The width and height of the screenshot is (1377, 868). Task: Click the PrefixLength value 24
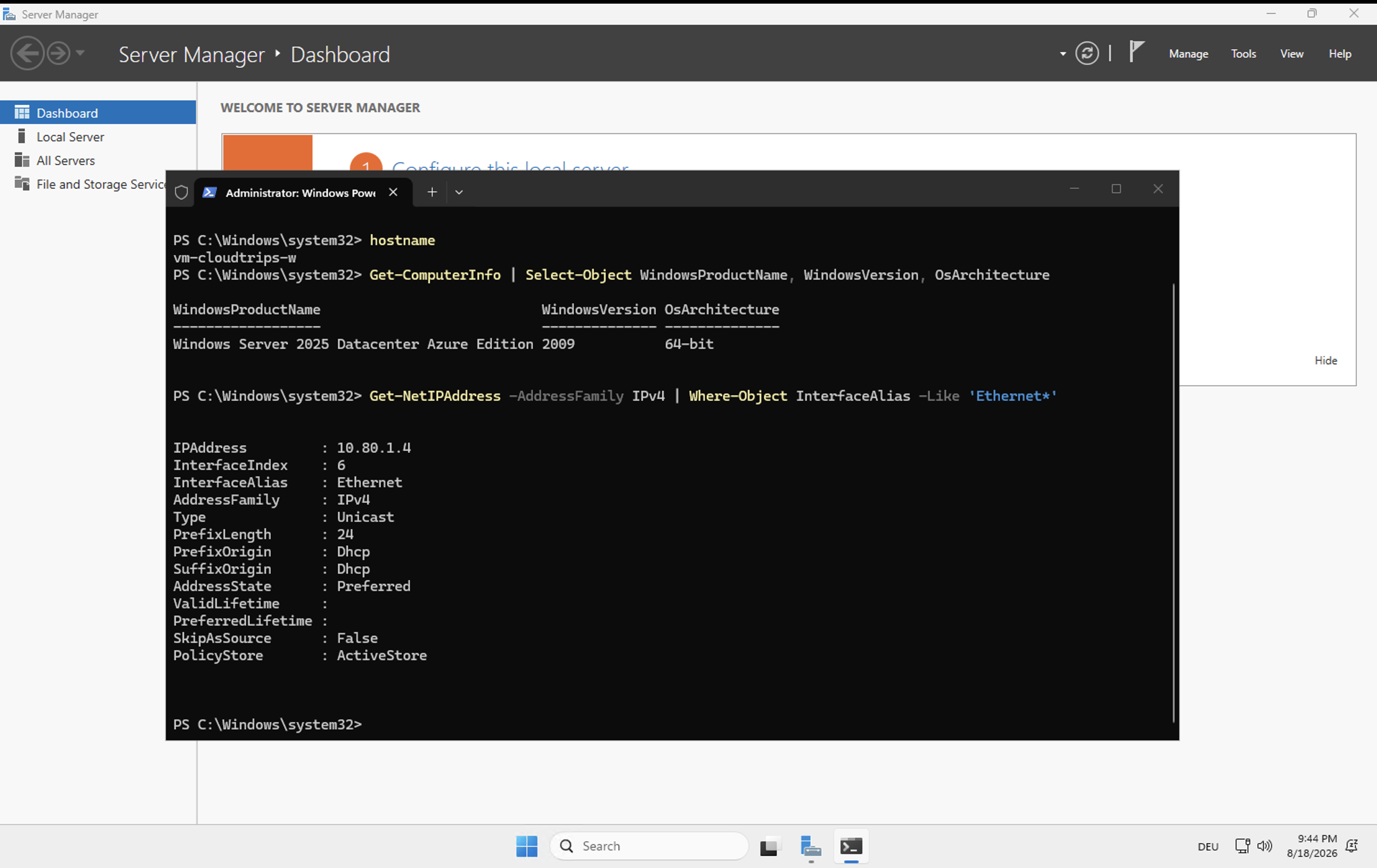pyautogui.click(x=345, y=534)
